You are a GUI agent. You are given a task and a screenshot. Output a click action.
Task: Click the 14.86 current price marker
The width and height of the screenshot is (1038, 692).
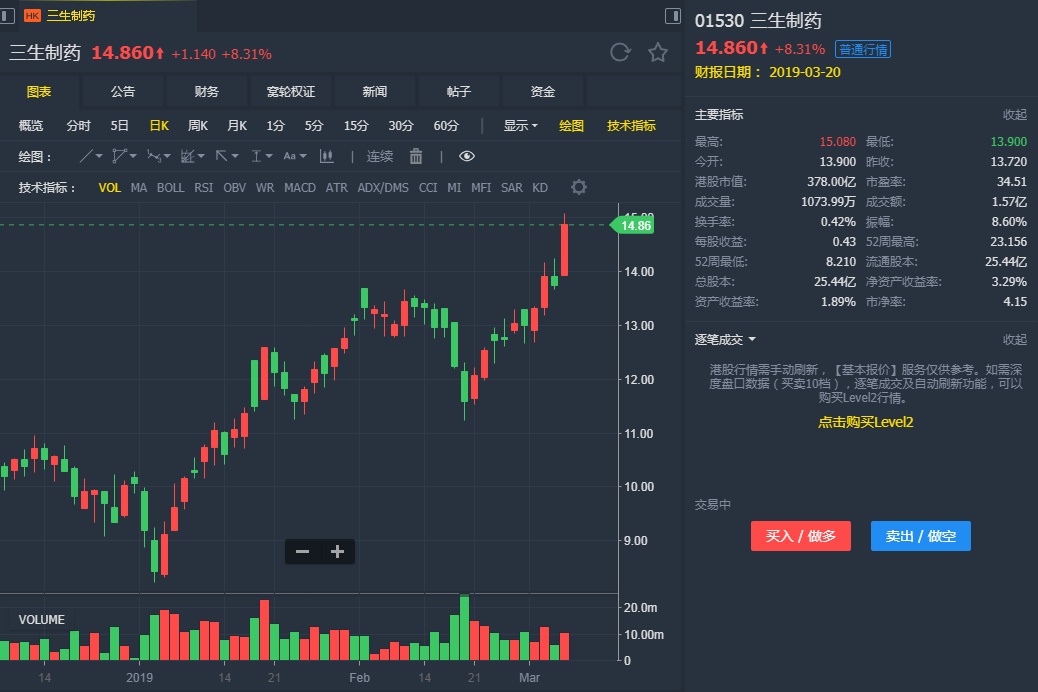(x=635, y=226)
